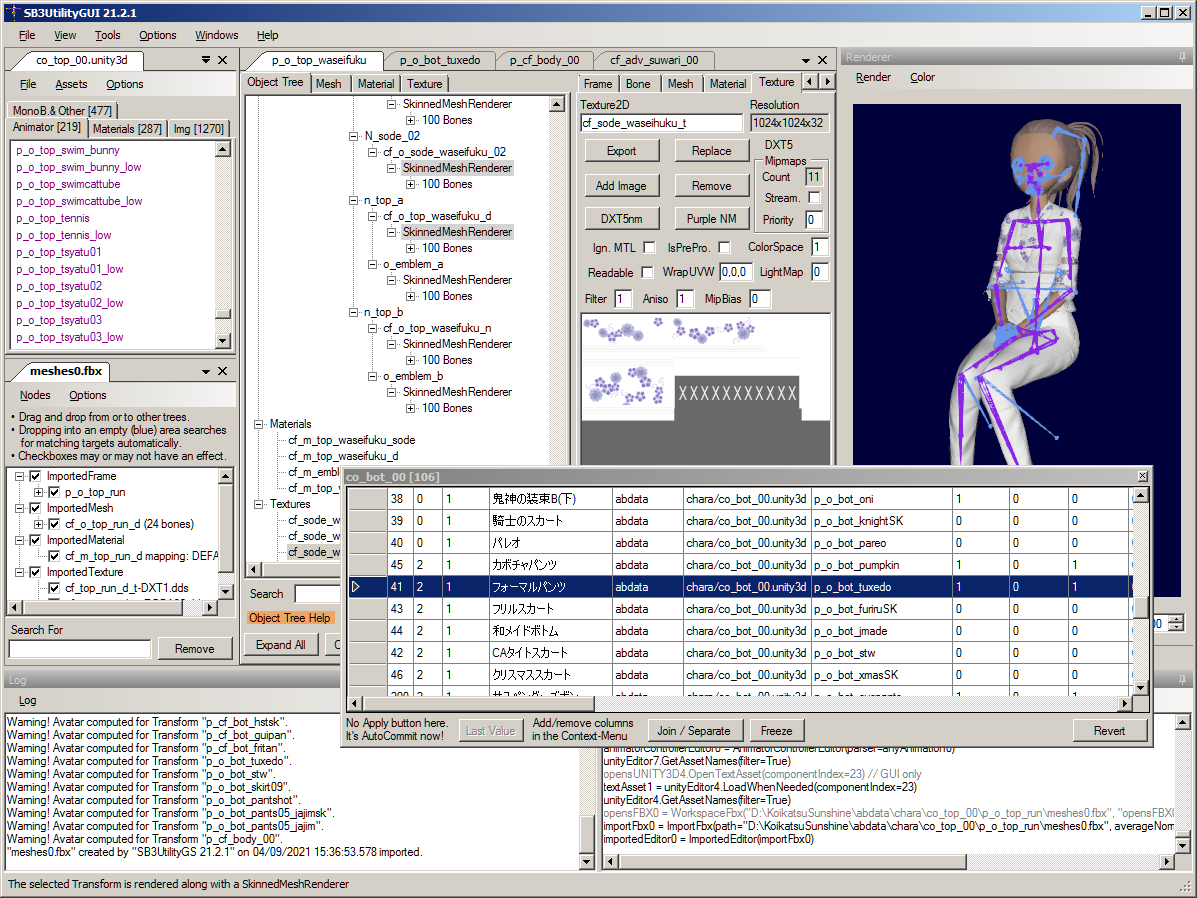Select p_o_top_tennis in animator list
Screen dimensions: 1197x898
53,218
